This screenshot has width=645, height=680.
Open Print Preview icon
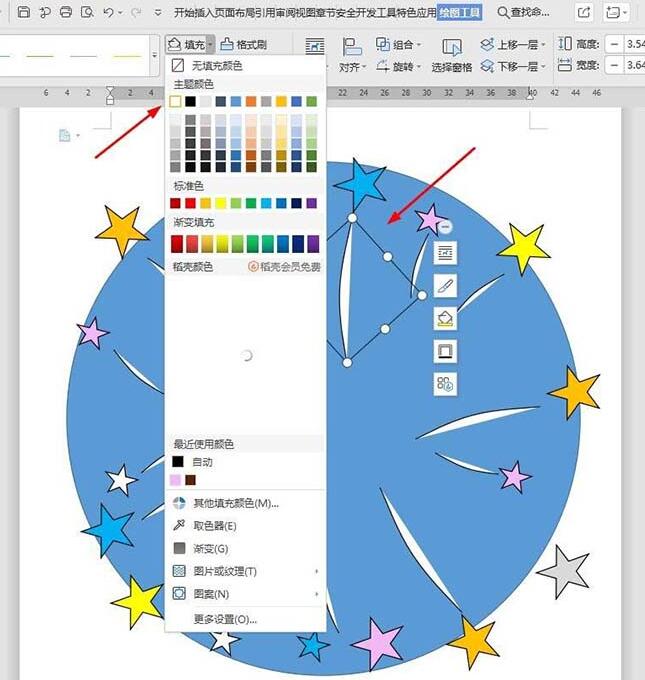(x=87, y=12)
